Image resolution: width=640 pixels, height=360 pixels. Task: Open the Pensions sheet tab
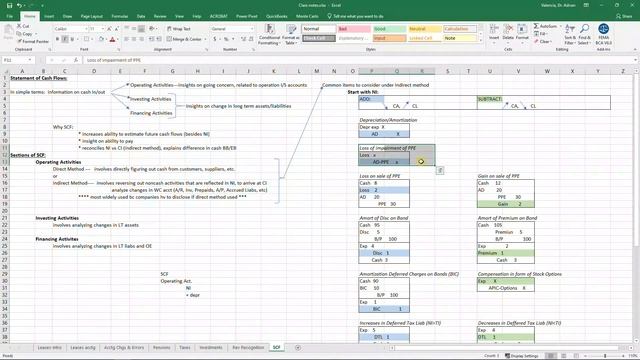pyautogui.click(x=162, y=347)
